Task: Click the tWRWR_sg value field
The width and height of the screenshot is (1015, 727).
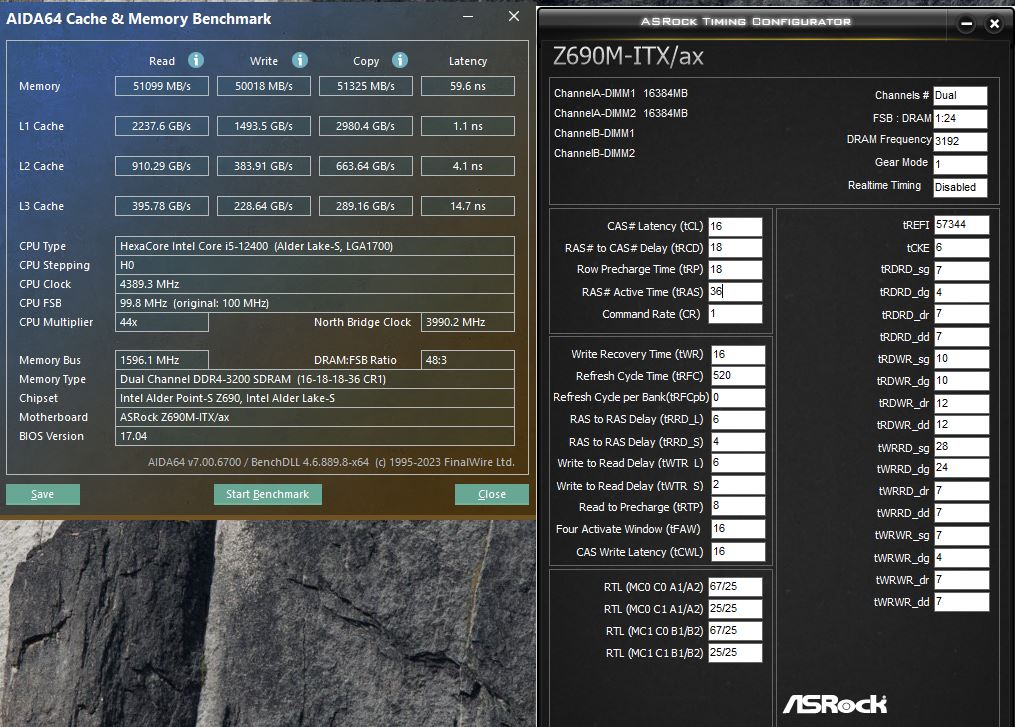Action: point(961,535)
